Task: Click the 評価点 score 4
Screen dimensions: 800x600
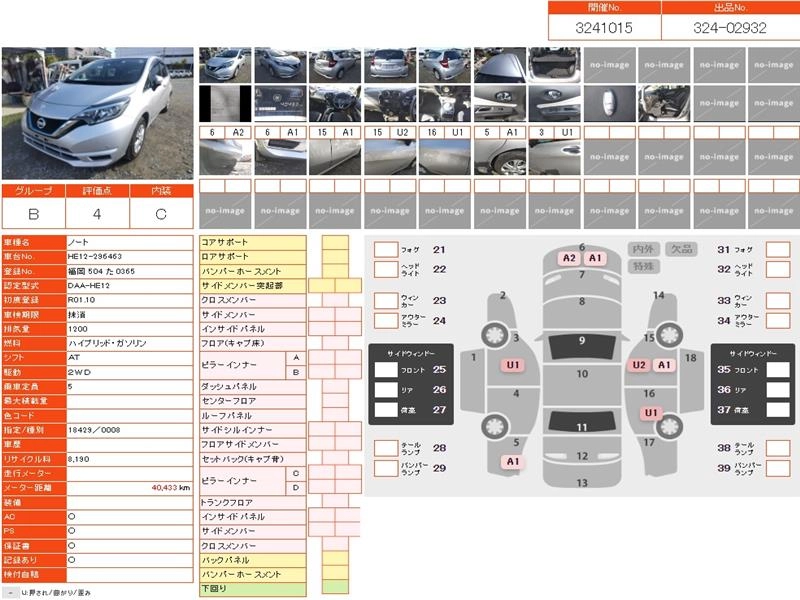Action: (97, 214)
